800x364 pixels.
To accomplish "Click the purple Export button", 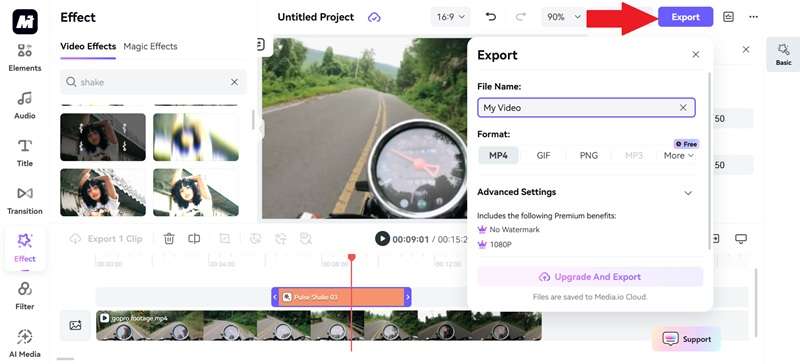I will pos(685,17).
